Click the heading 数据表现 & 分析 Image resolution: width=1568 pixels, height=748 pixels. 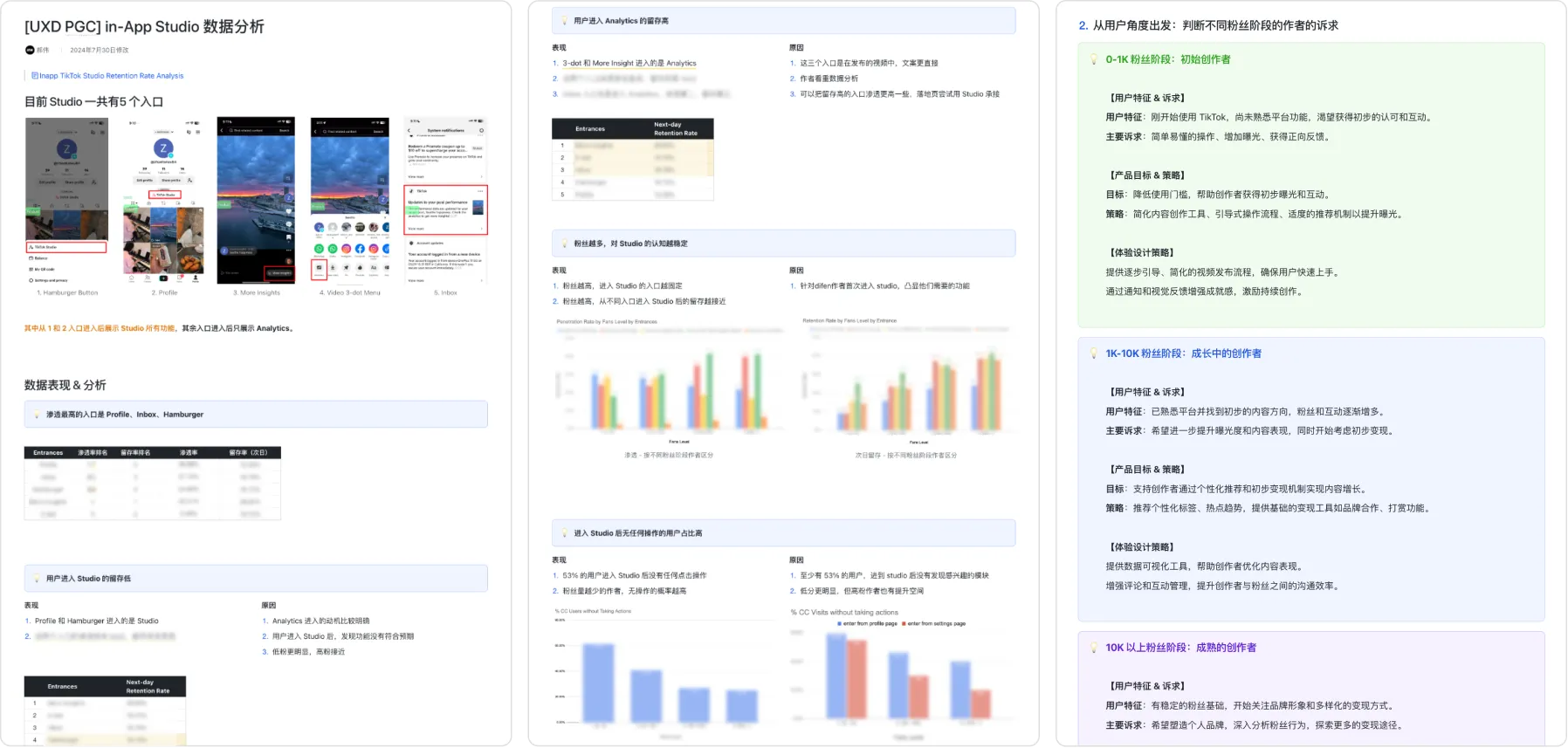[65, 385]
